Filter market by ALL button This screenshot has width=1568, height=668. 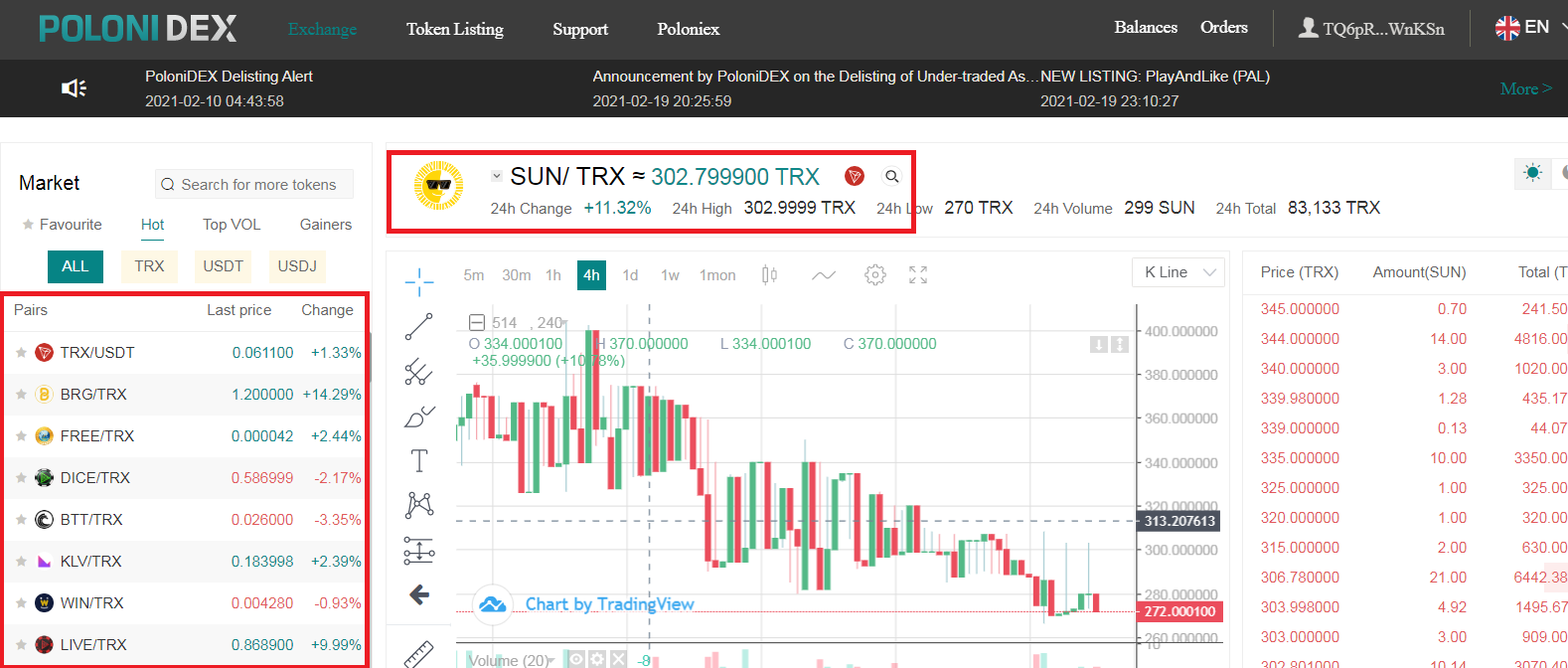(76, 266)
